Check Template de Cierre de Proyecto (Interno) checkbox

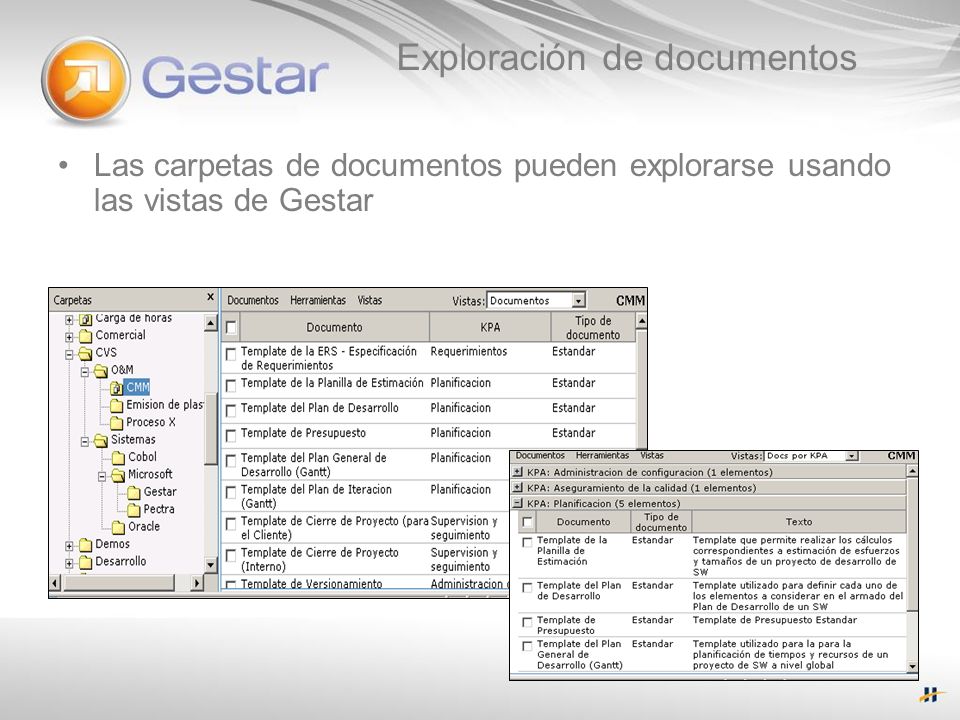(231, 555)
